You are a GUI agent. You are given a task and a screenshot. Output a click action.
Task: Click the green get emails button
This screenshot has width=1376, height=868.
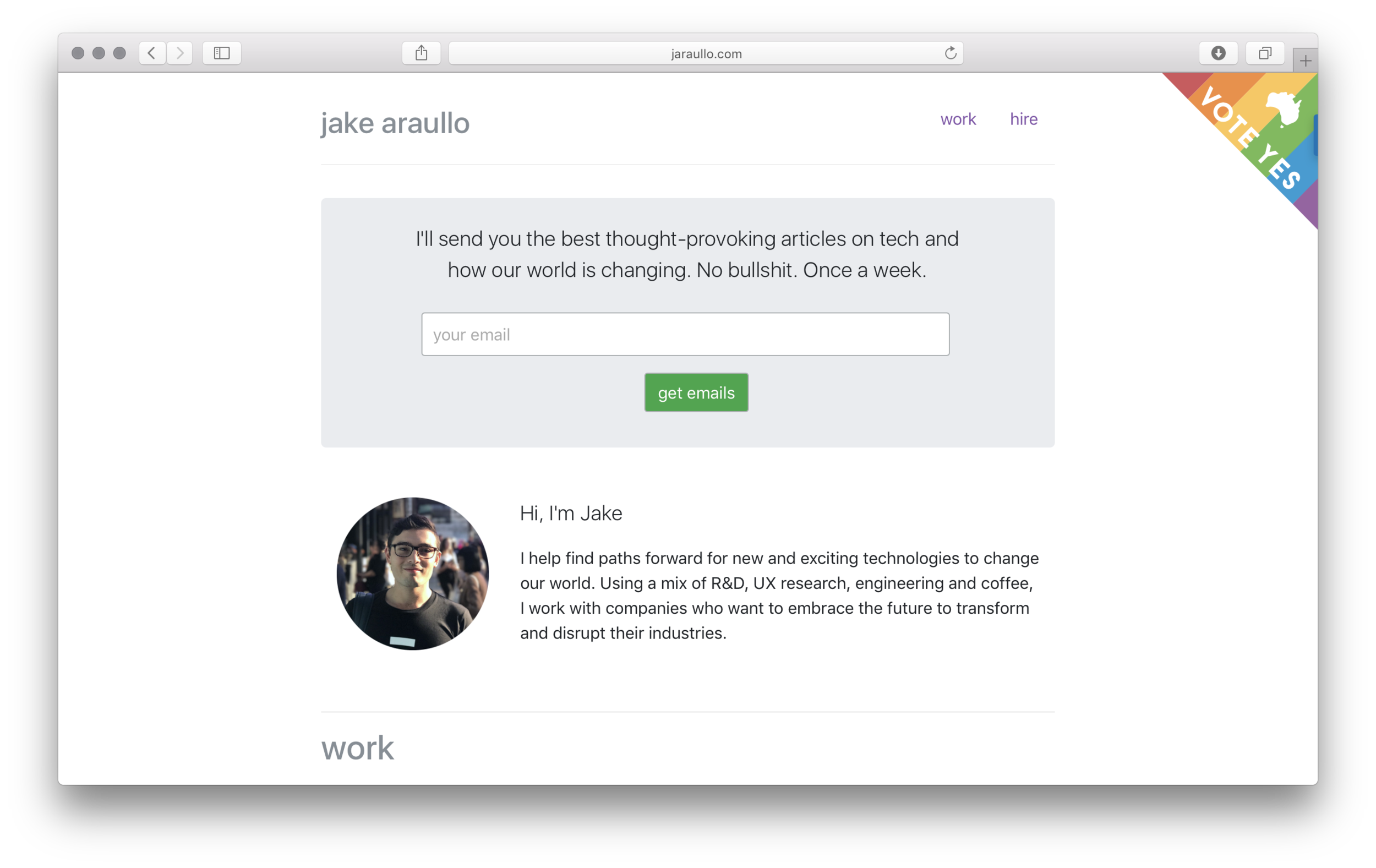coord(696,392)
